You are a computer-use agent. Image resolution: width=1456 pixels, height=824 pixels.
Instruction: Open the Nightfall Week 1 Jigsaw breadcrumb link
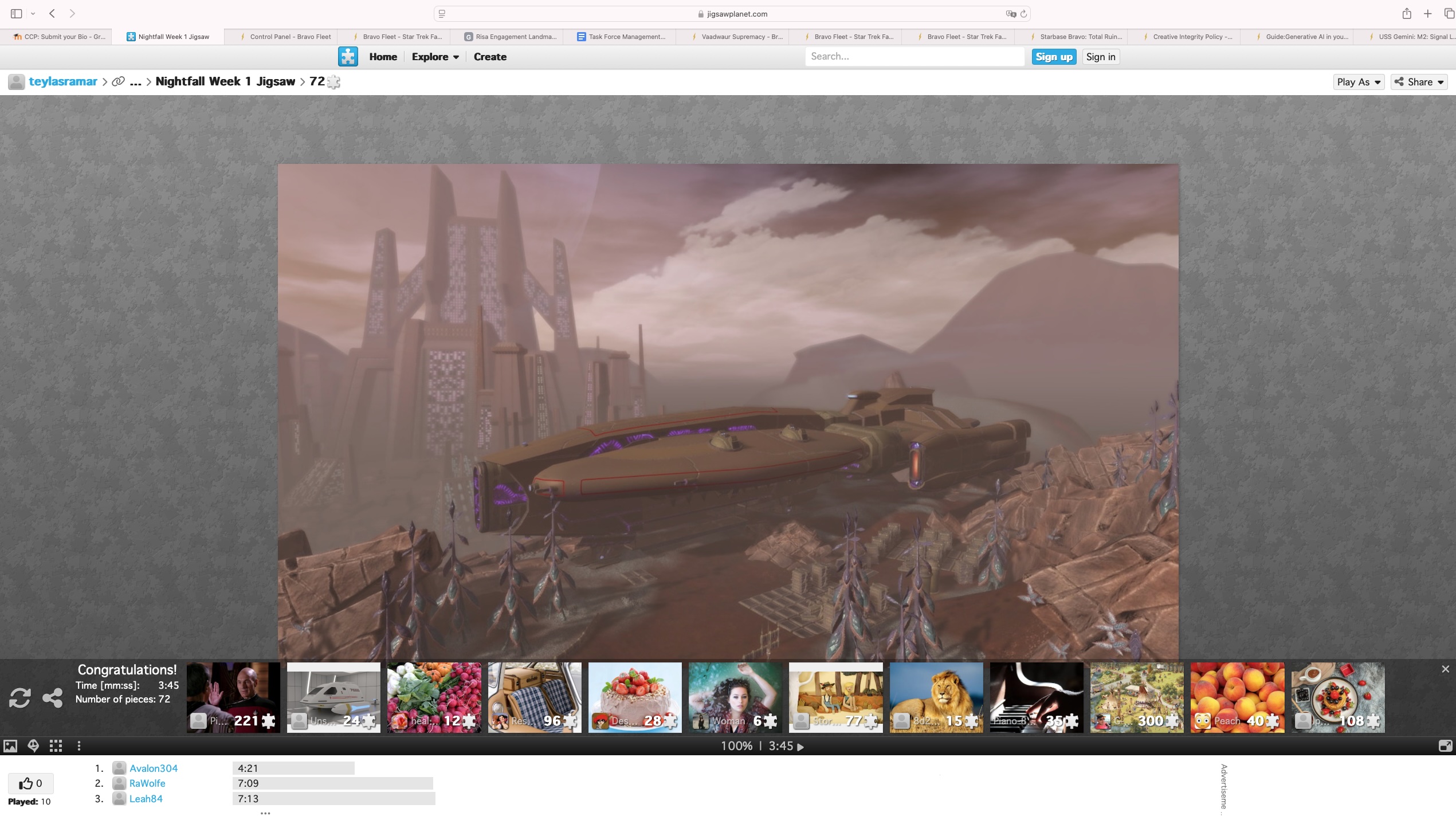click(225, 81)
